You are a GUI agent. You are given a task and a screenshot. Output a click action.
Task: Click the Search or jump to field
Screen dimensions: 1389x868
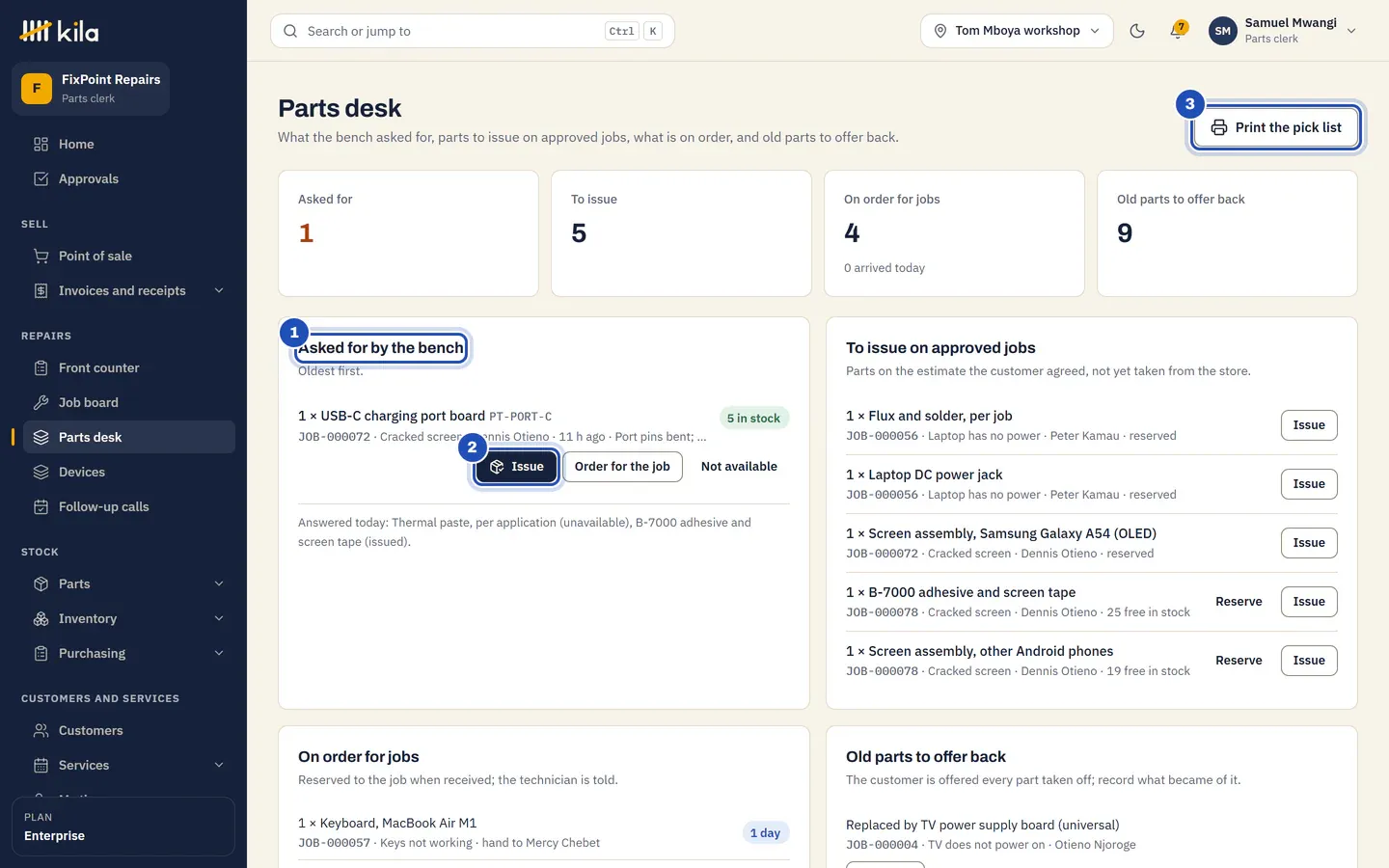point(473,31)
